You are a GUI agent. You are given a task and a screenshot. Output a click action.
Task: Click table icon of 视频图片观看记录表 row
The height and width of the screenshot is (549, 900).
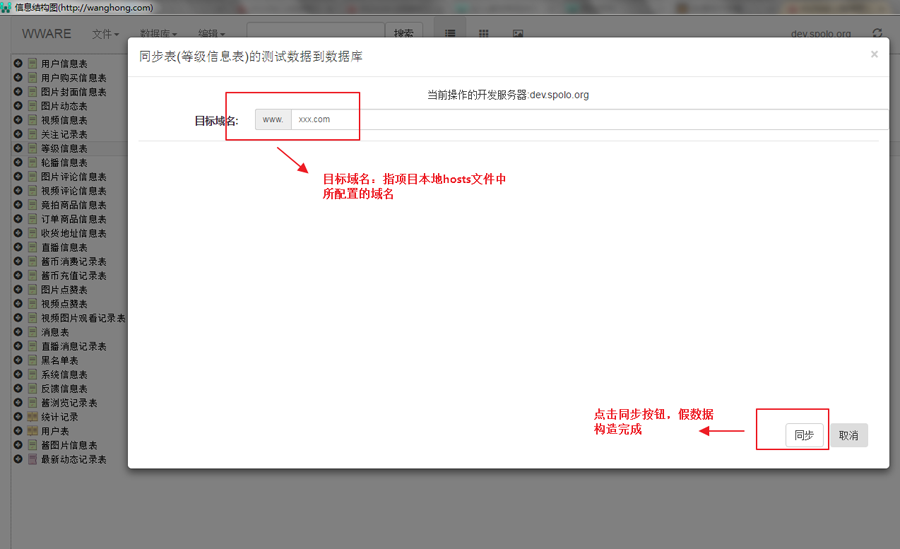(33, 318)
